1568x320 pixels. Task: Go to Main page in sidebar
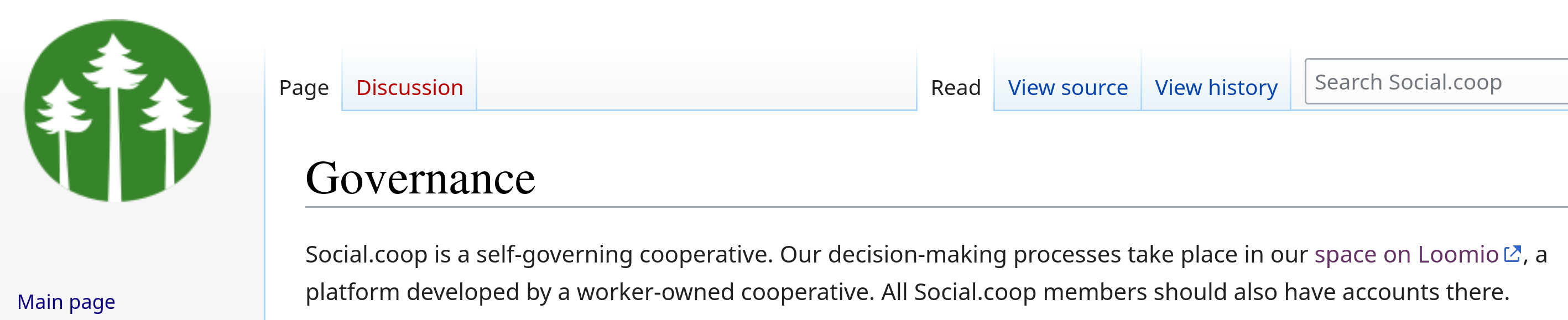click(66, 302)
